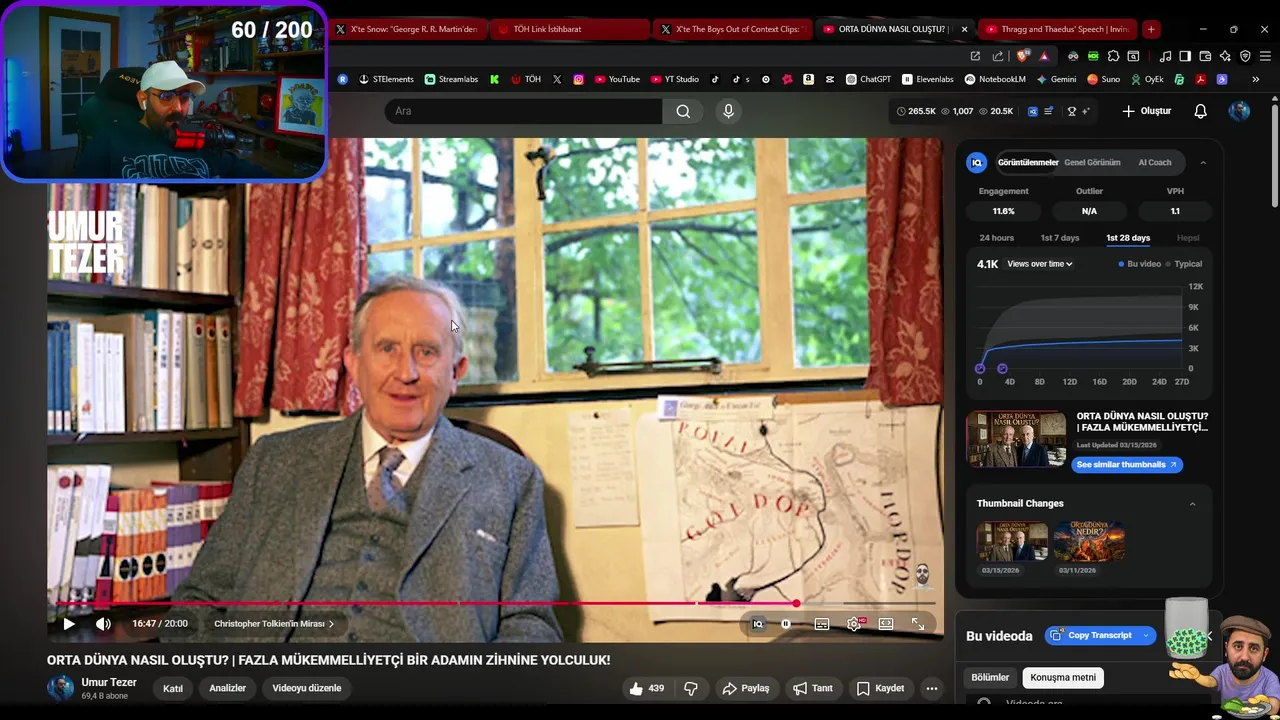The image size is (1280, 720).
Task: Open the IQ icon in player controls
Action: pyautogui.click(x=758, y=624)
